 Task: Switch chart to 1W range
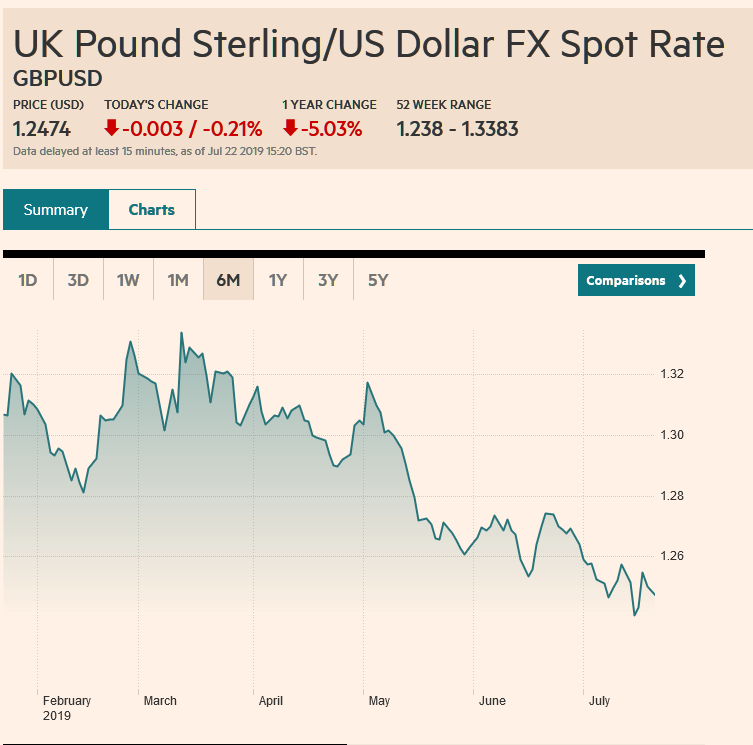128,281
